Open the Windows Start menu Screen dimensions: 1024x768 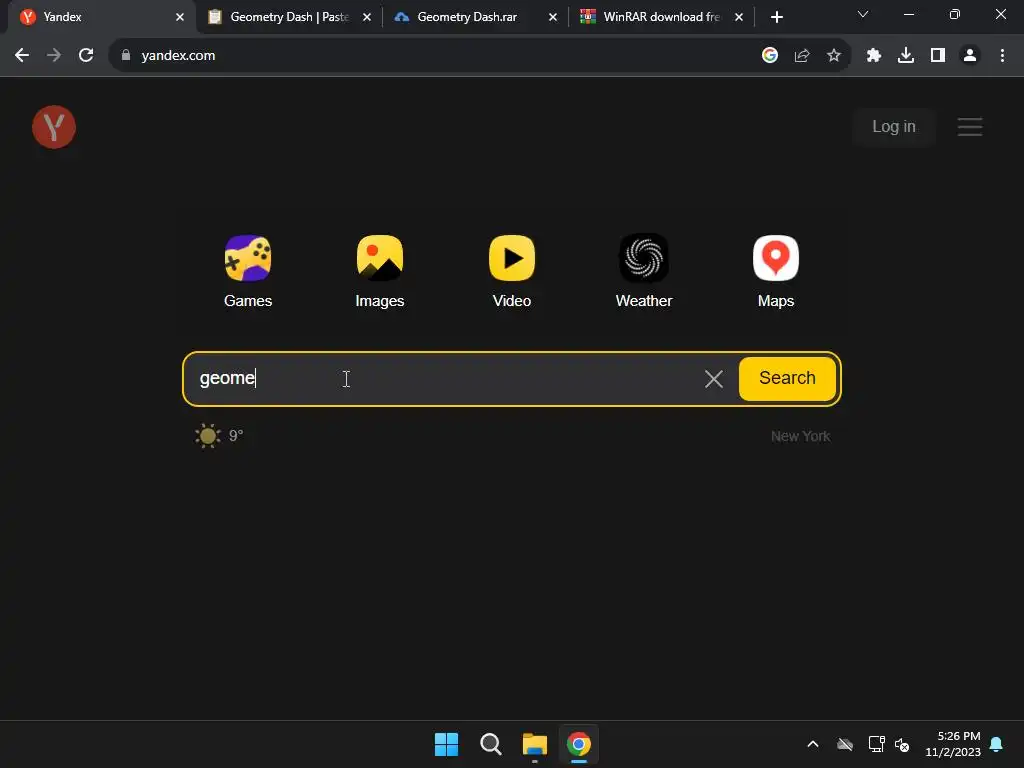tap(447, 744)
